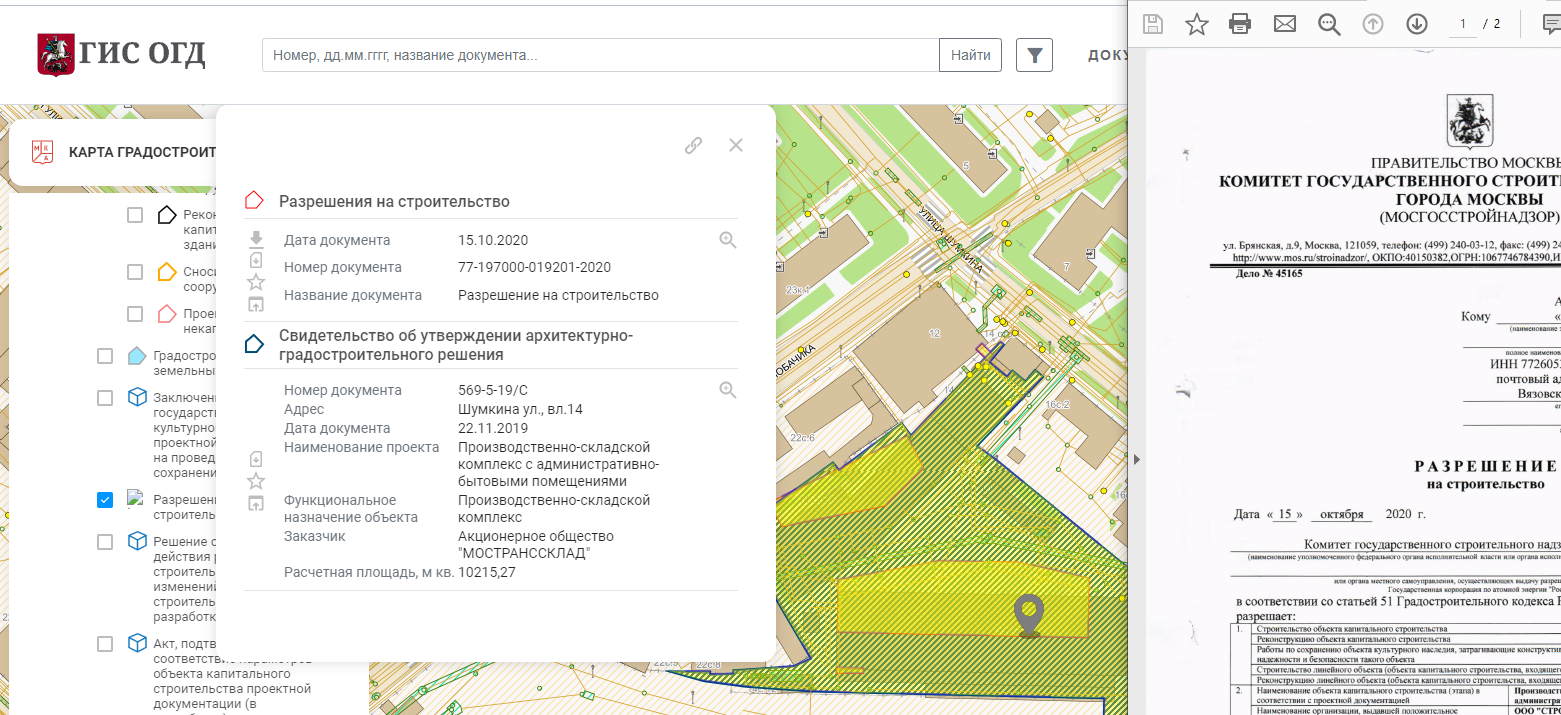Click the МКА map icon beside КАРТА ГРАДОСТРОИТ
This screenshot has height=715, width=1561.
(43, 152)
